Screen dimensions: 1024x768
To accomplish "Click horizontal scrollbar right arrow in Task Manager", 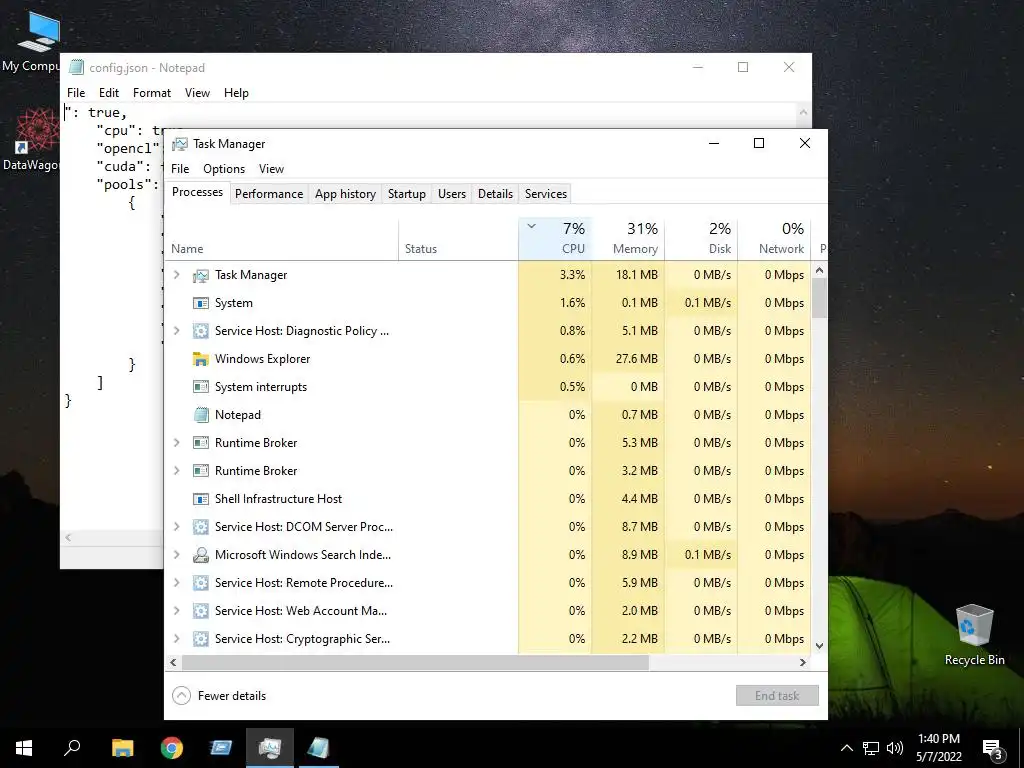I will click(803, 662).
